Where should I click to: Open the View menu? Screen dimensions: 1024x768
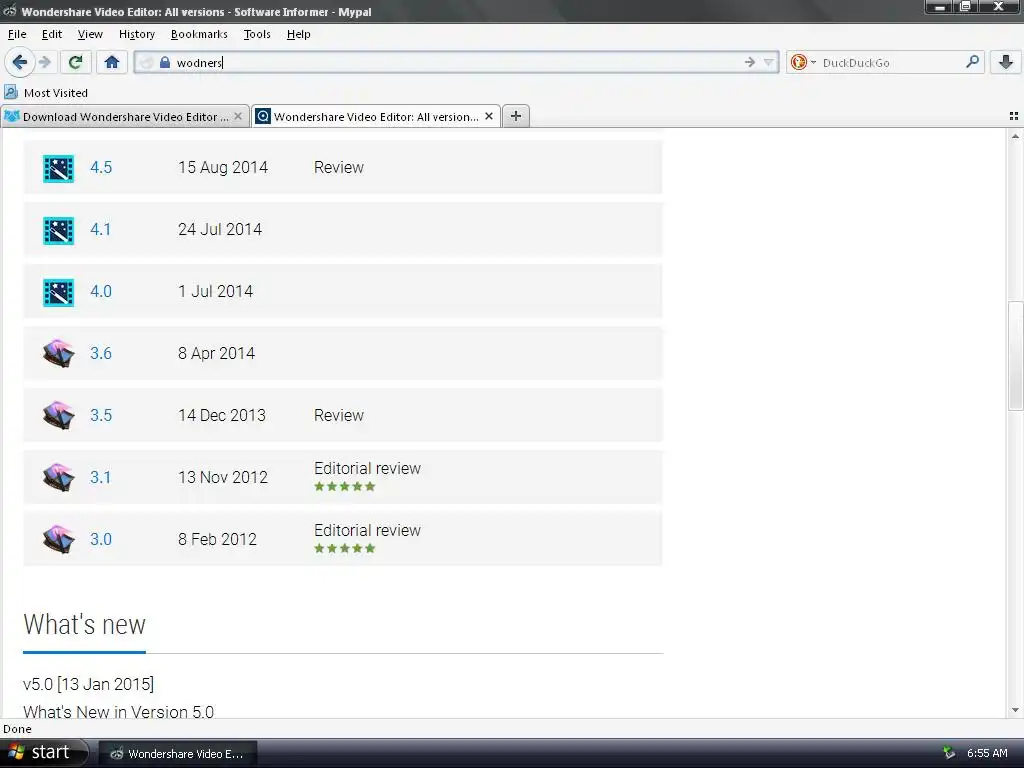click(90, 34)
